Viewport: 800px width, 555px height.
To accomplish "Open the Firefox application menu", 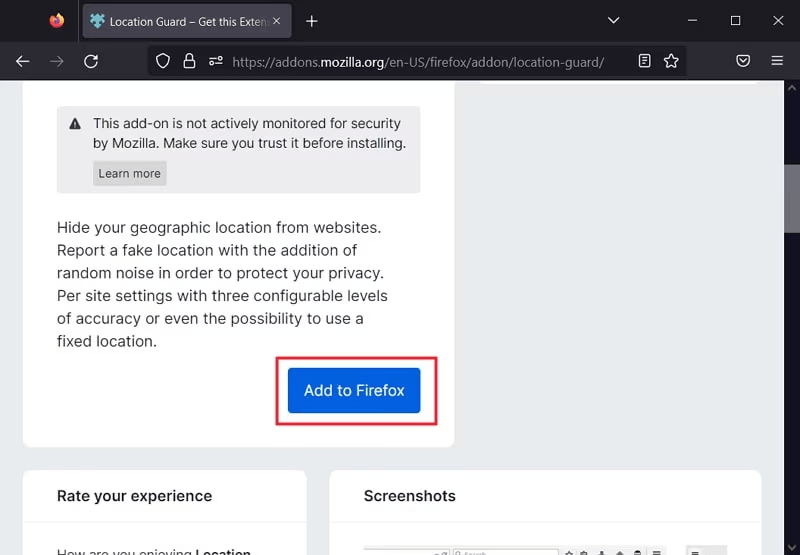I will coord(777,61).
